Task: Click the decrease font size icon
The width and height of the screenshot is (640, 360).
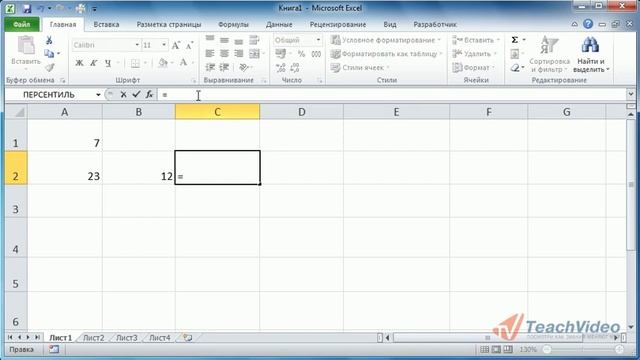Action: pos(189,45)
